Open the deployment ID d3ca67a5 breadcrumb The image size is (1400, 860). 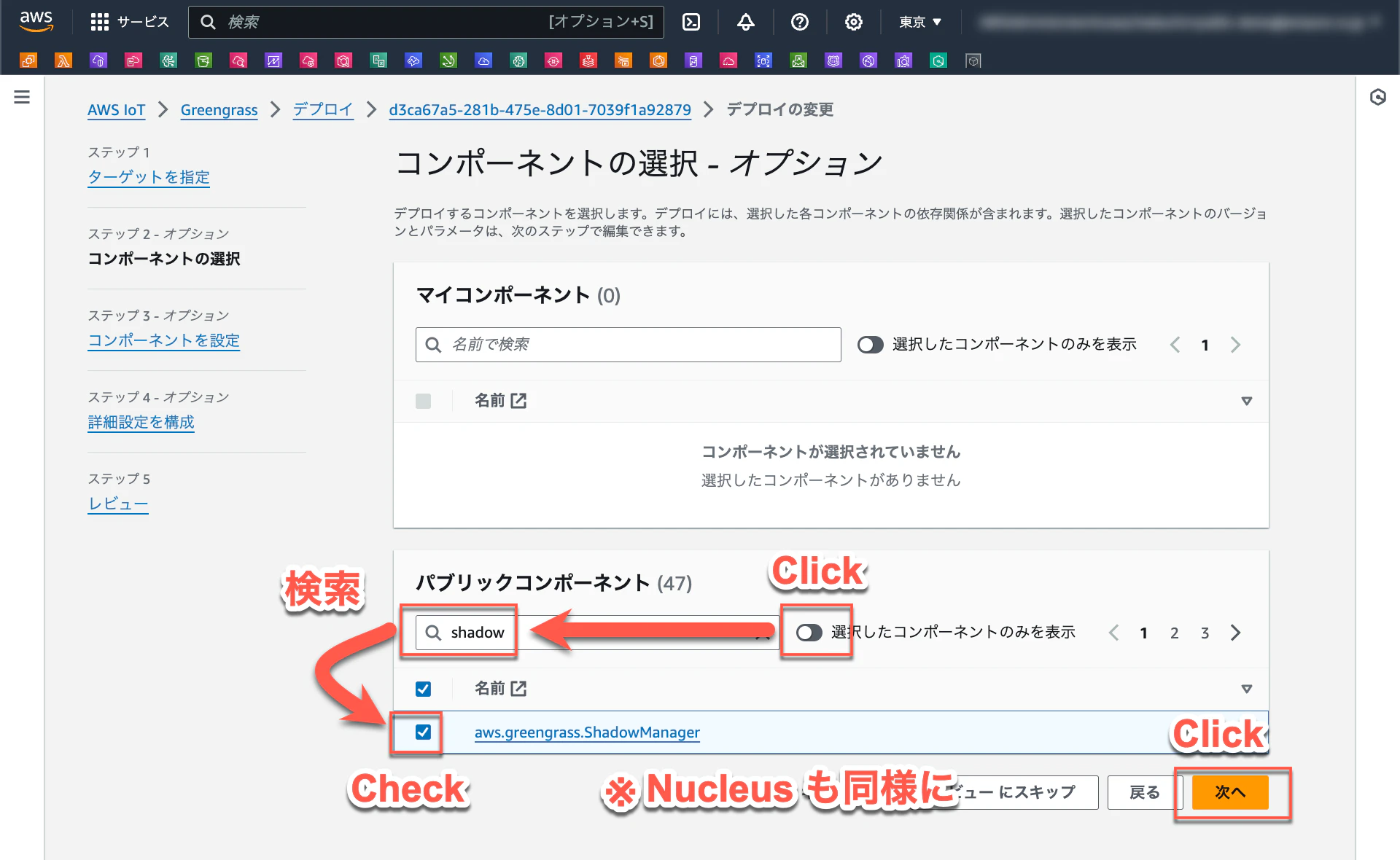[x=540, y=110]
